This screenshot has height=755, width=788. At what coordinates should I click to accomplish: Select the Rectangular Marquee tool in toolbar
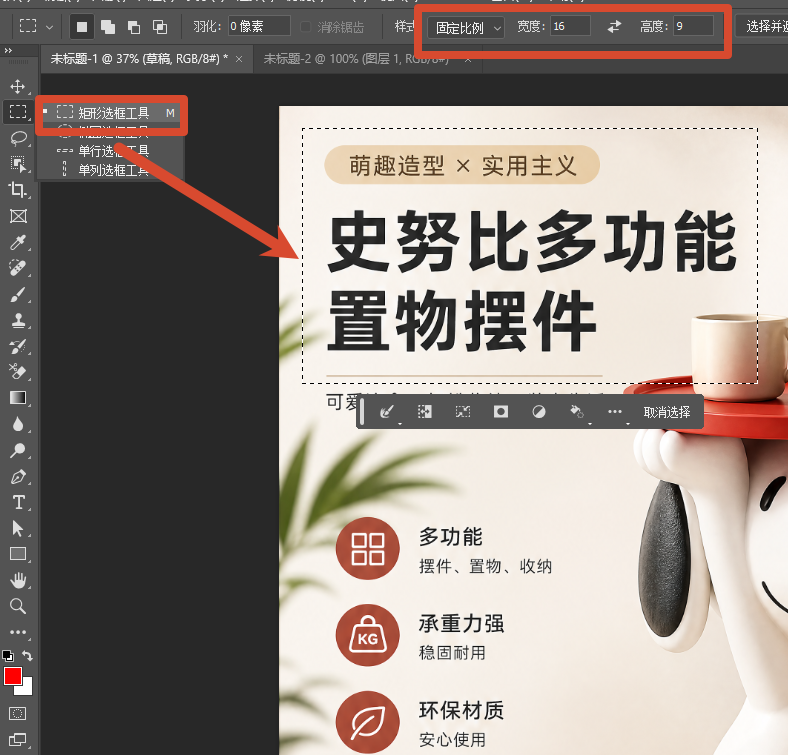tap(18, 112)
